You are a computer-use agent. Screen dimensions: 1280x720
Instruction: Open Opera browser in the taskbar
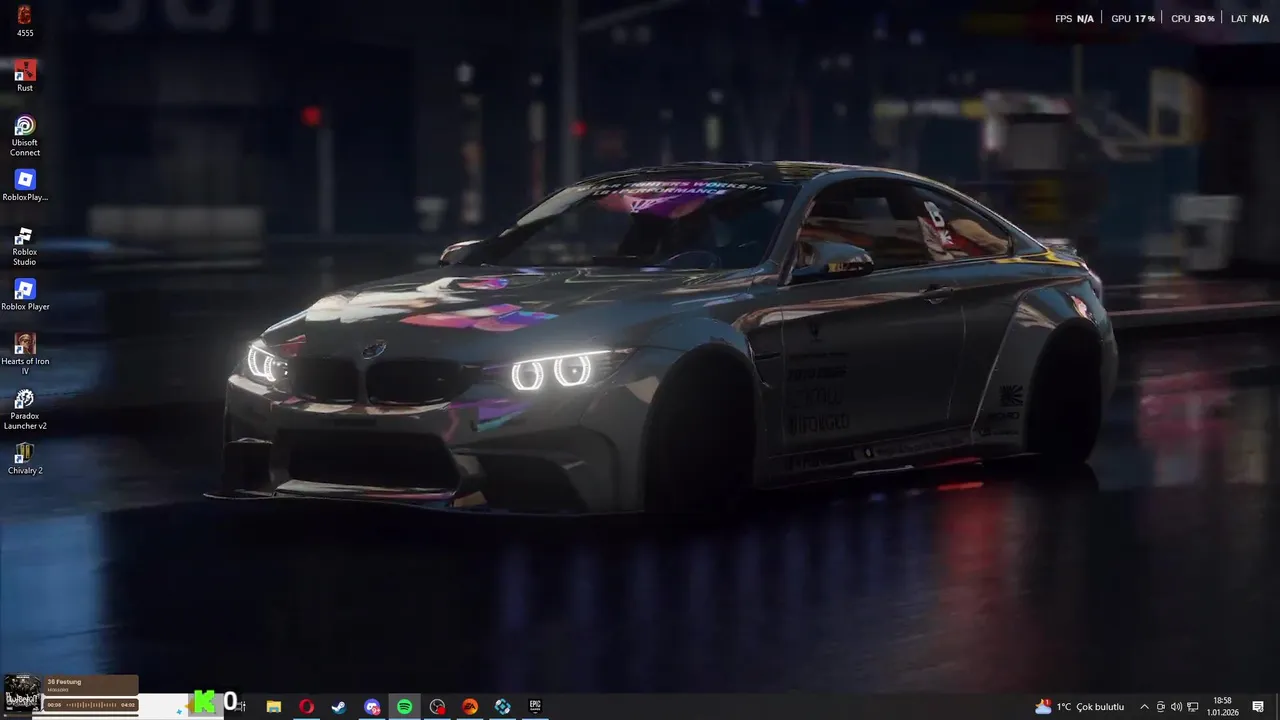tap(306, 707)
